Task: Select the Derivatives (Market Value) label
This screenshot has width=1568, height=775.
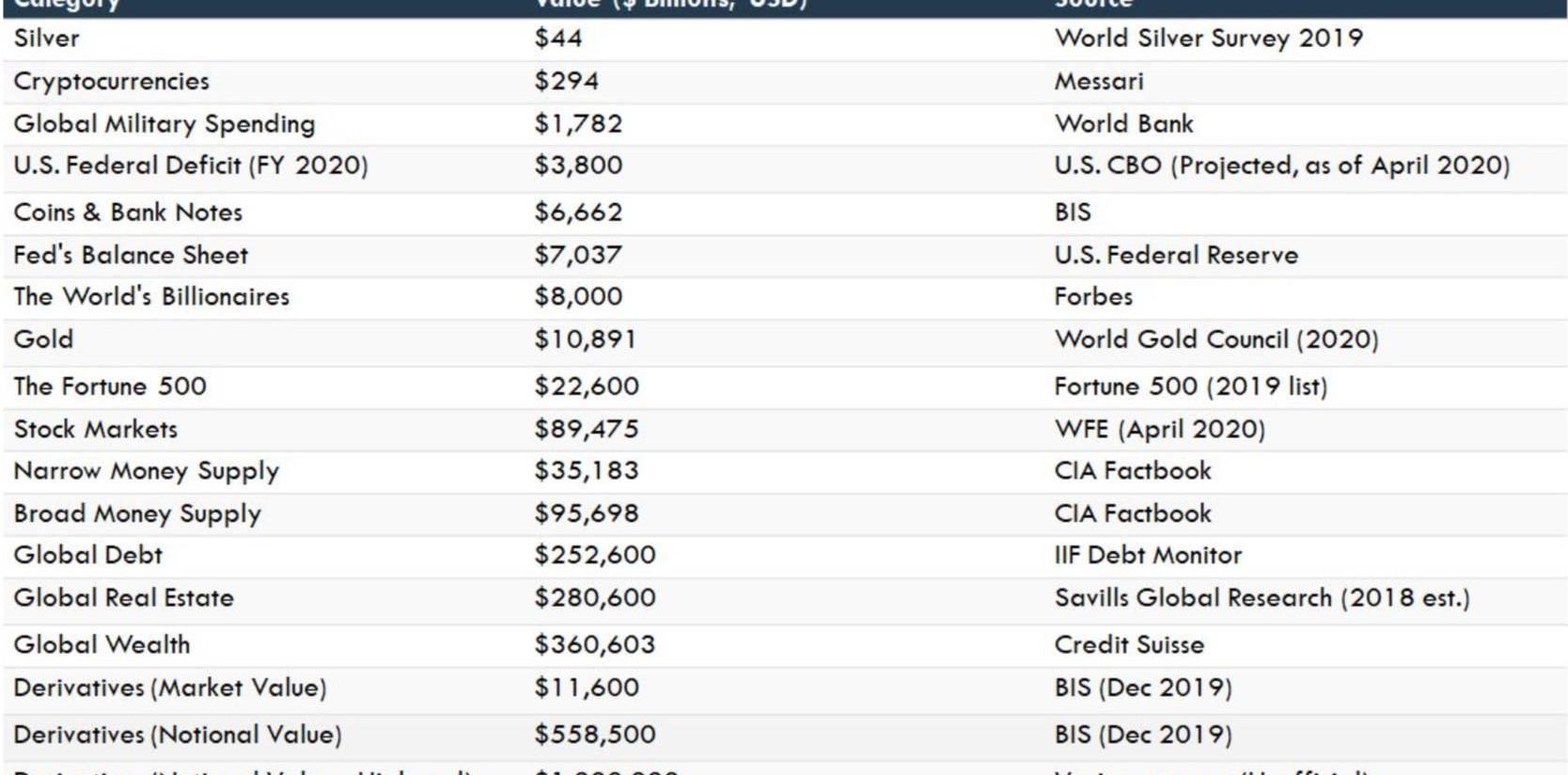Action: pos(169,688)
